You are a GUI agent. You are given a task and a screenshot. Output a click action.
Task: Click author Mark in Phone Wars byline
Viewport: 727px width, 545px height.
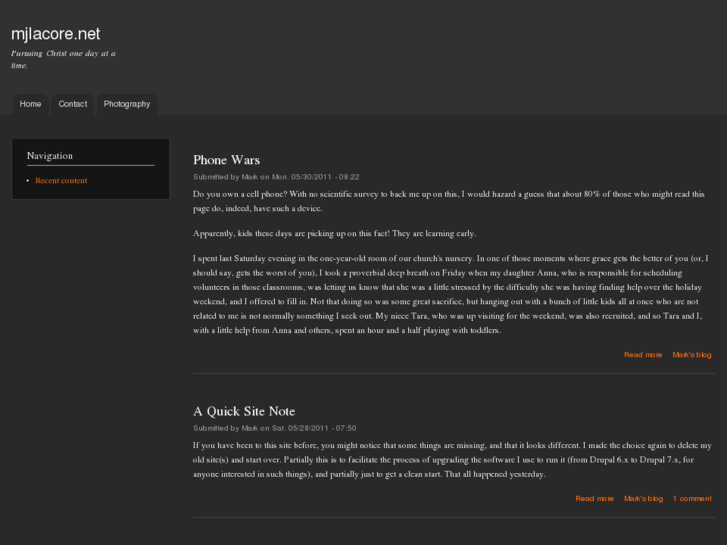[250, 177]
